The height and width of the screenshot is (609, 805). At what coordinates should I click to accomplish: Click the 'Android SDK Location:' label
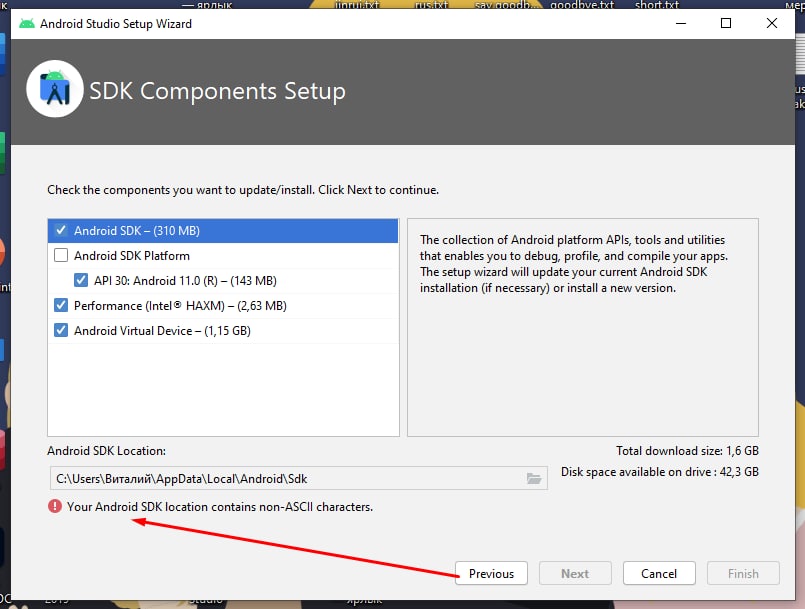tap(106, 451)
